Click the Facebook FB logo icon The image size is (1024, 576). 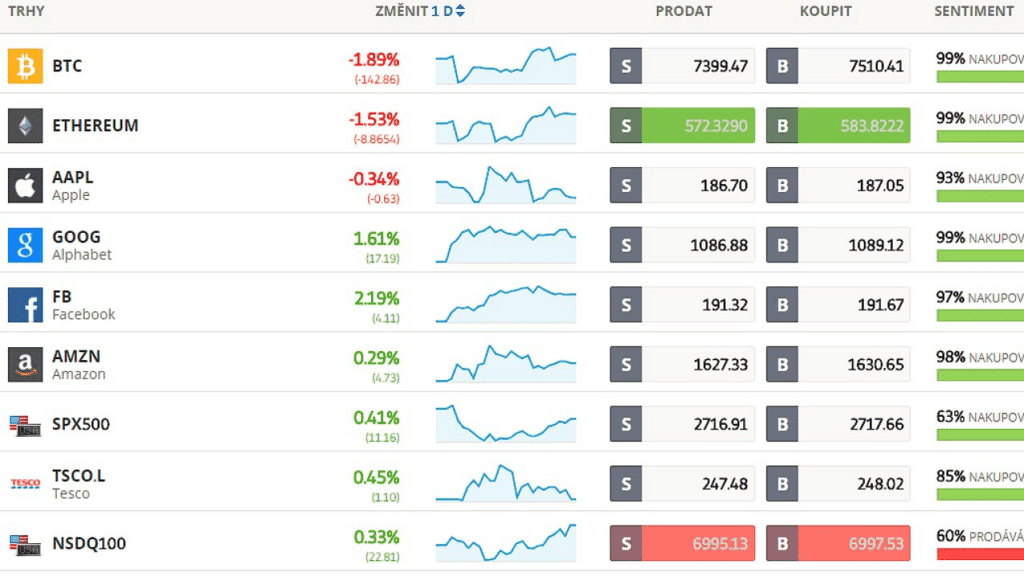click(x=25, y=305)
